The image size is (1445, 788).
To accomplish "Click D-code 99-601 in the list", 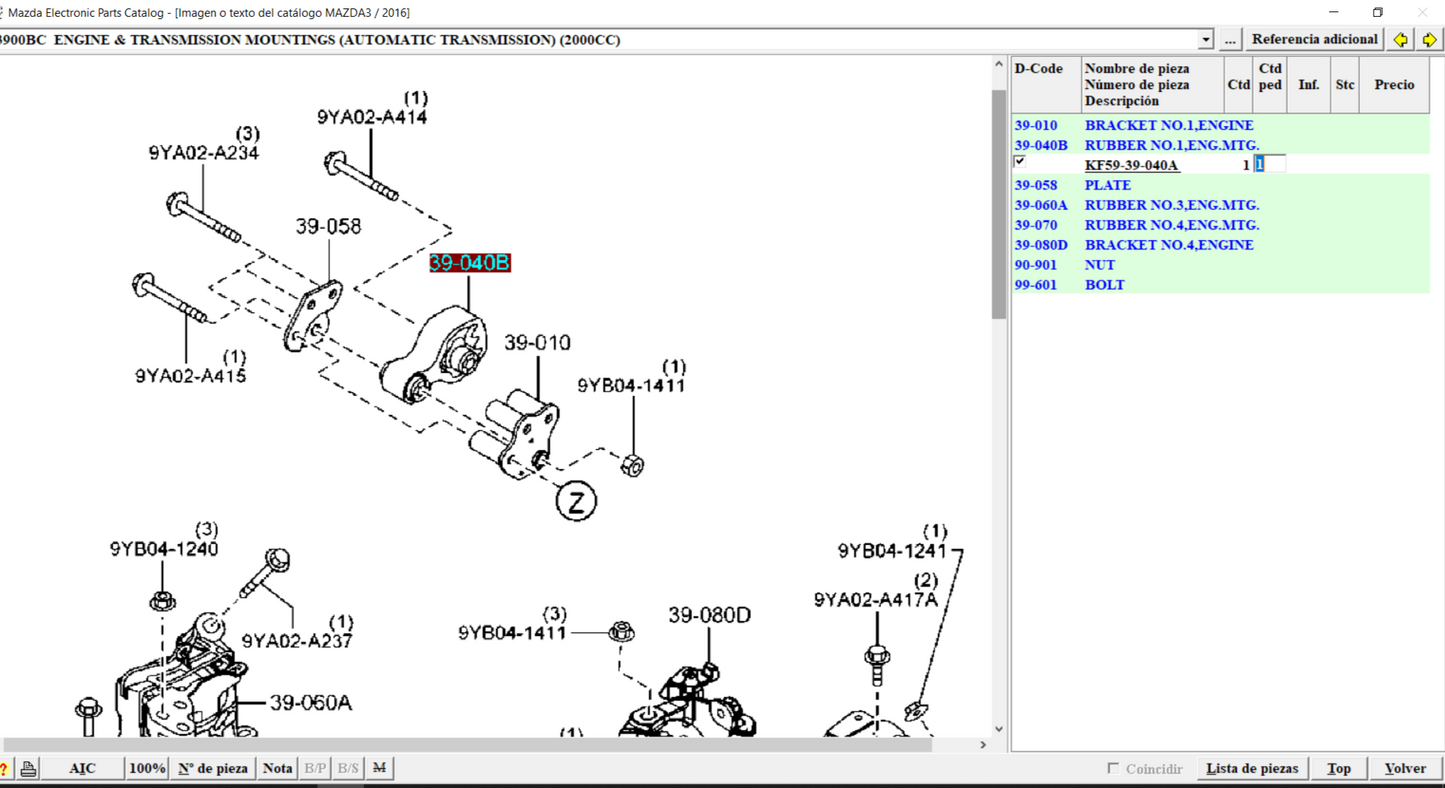I will click(x=1035, y=285).
